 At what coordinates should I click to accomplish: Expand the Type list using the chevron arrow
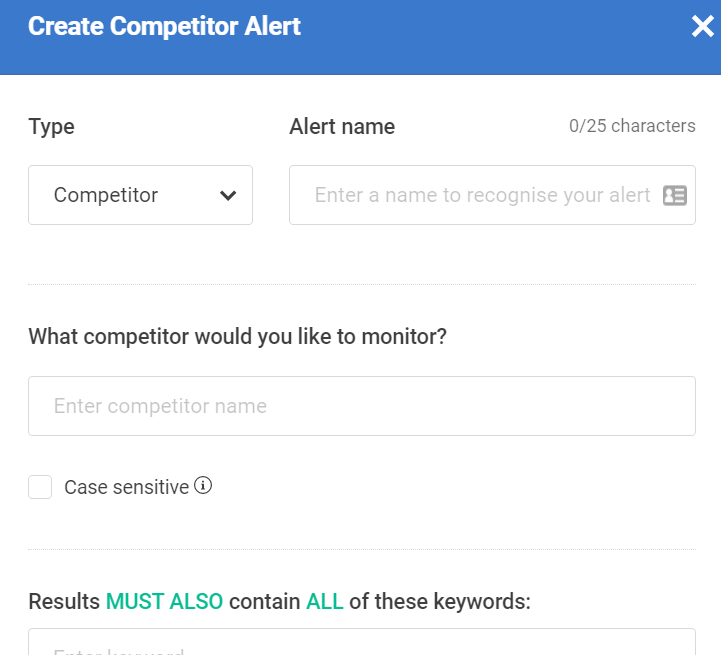coord(228,195)
